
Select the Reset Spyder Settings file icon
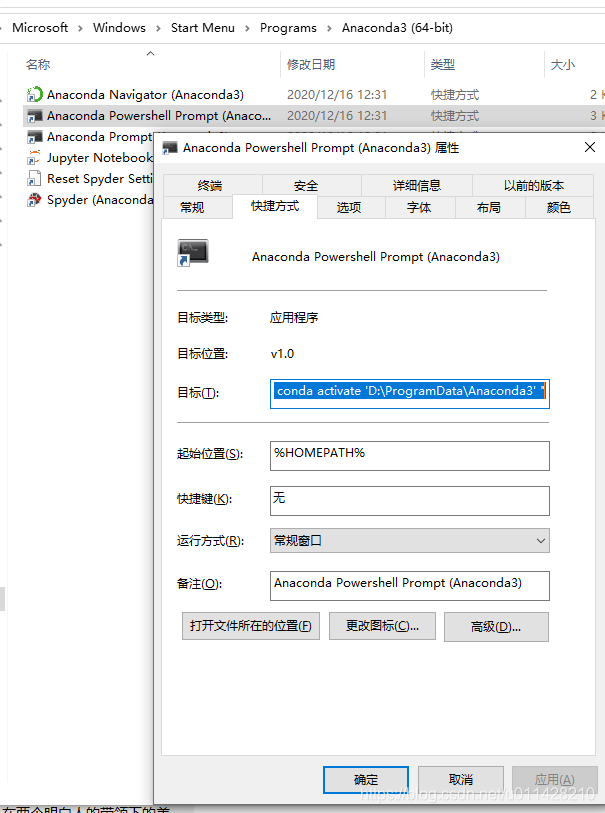34,179
